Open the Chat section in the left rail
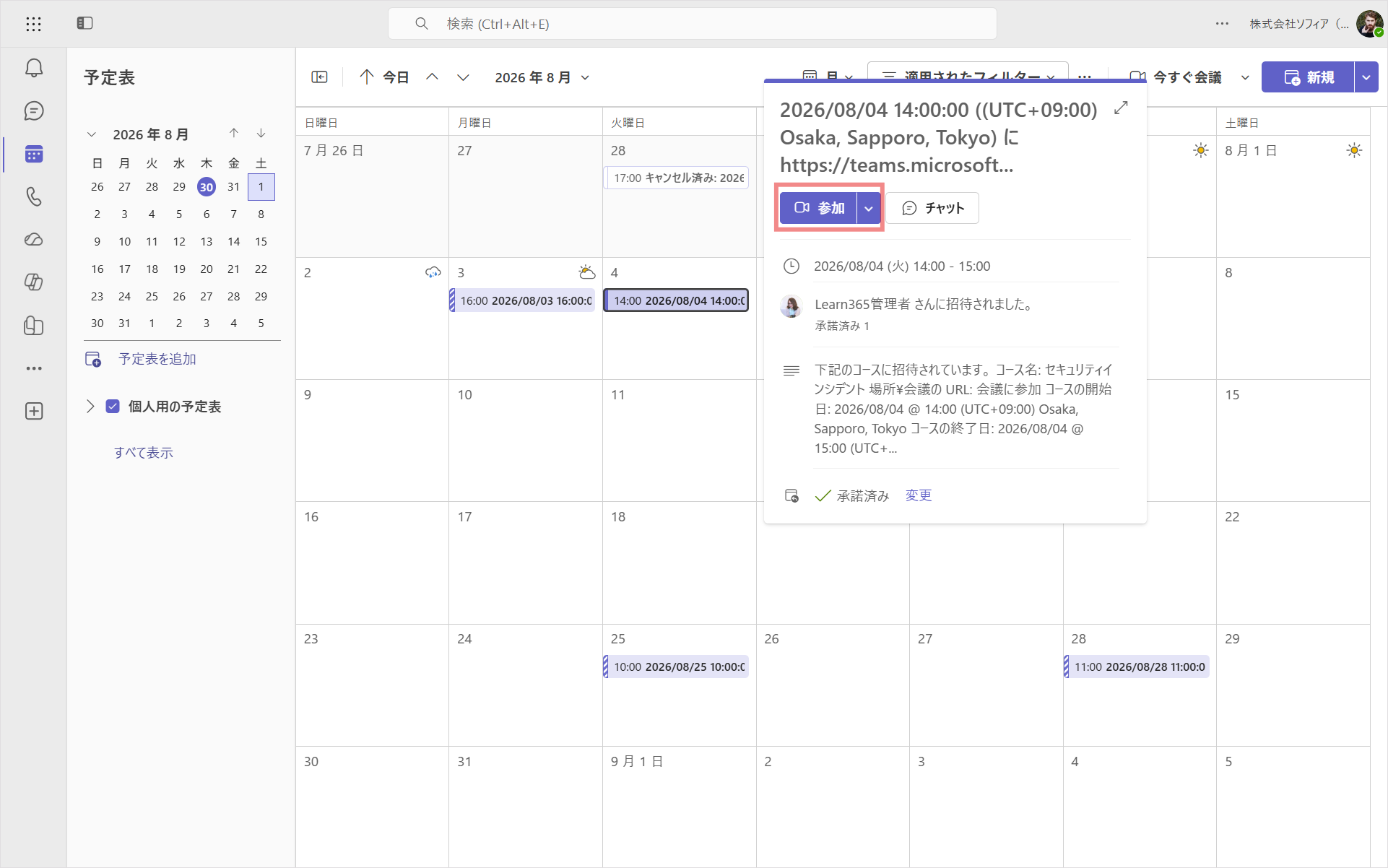The image size is (1388, 868). point(34,110)
